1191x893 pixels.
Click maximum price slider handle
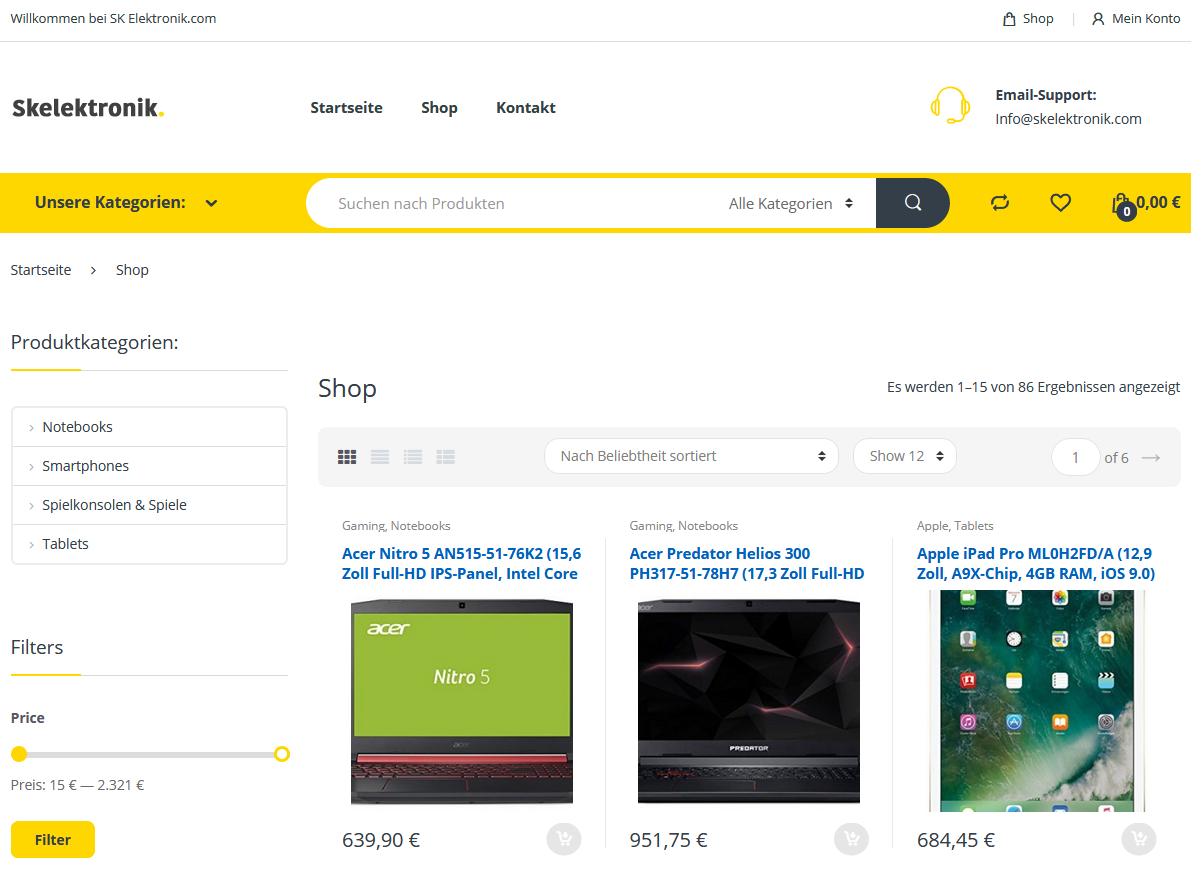tap(282, 754)
